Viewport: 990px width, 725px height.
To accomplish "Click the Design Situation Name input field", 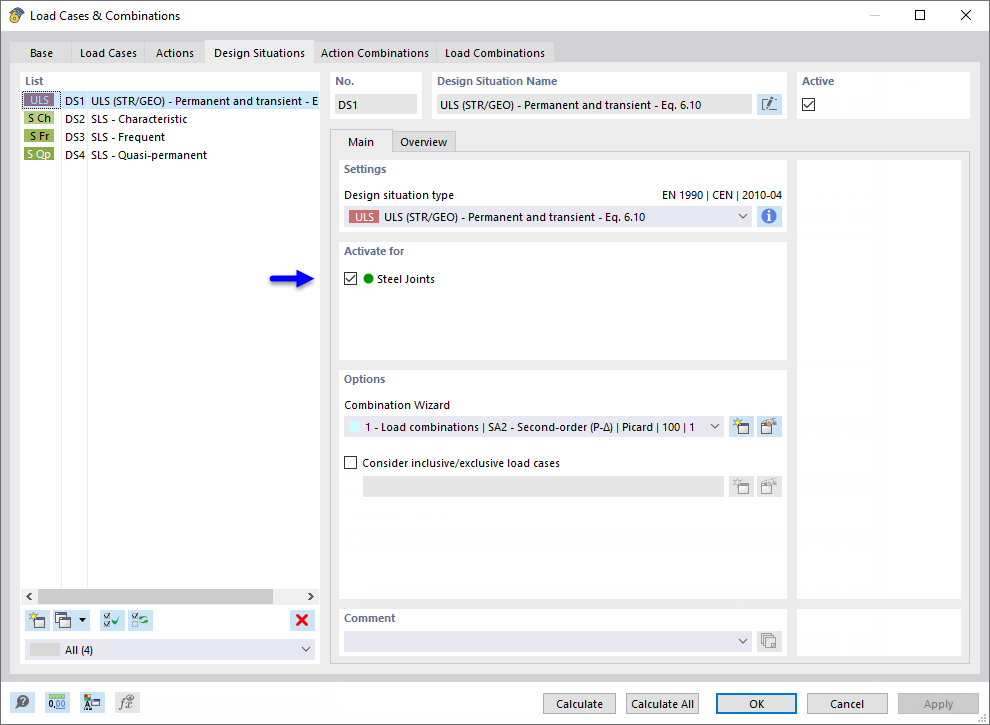I will coord(594,105).
